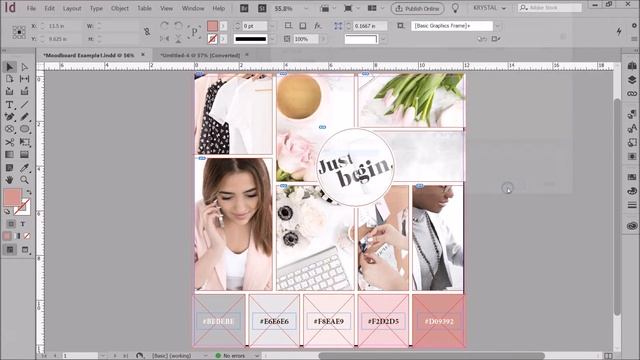Switch to Untitled-4 Converted document tab
Image resolution: width=640 pixels, height=360 pixels.
point(200,55)
